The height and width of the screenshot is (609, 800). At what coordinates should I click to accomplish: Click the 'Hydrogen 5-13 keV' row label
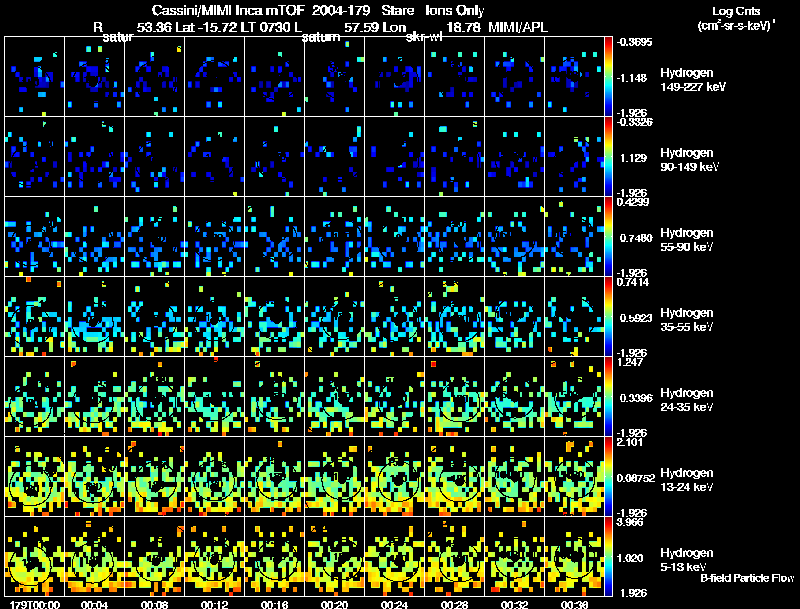(687, 560)
